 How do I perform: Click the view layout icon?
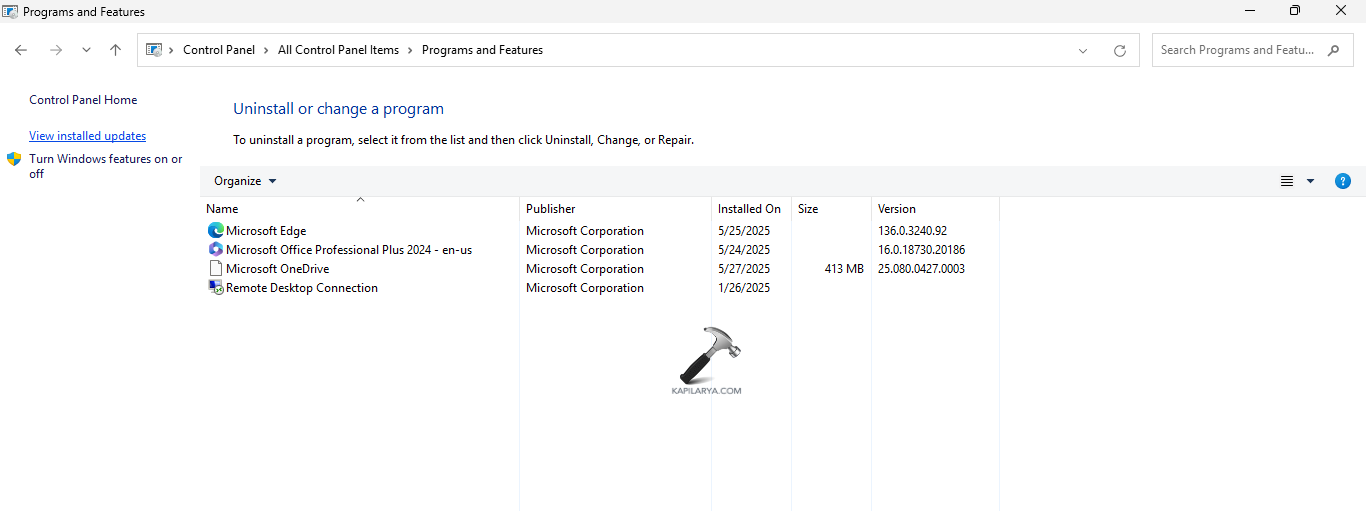tap(1287, 181)
